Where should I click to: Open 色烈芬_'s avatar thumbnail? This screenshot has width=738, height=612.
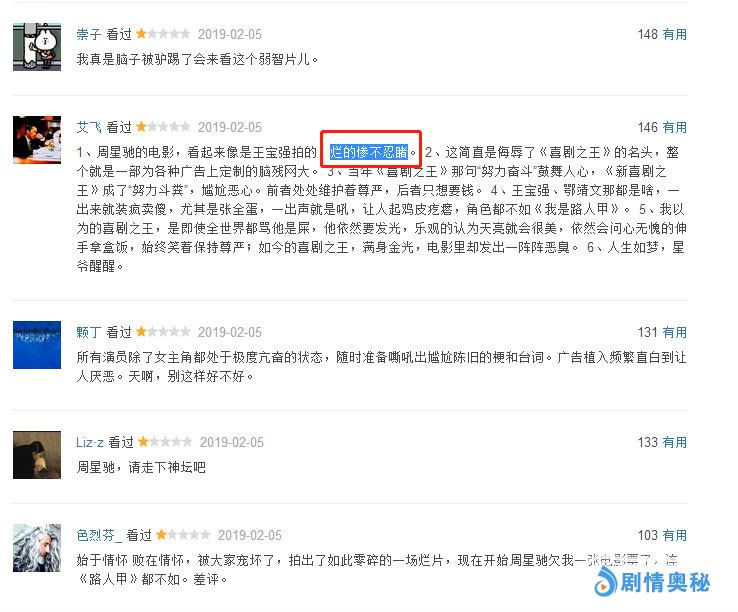[37, 548]
